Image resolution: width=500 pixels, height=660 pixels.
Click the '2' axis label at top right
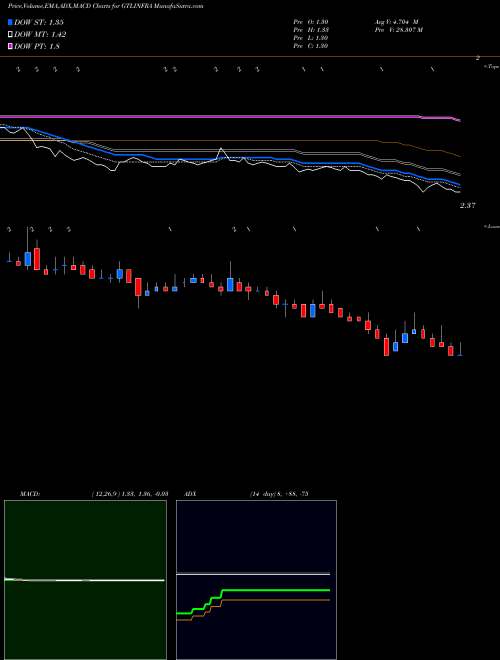point(478,59)
